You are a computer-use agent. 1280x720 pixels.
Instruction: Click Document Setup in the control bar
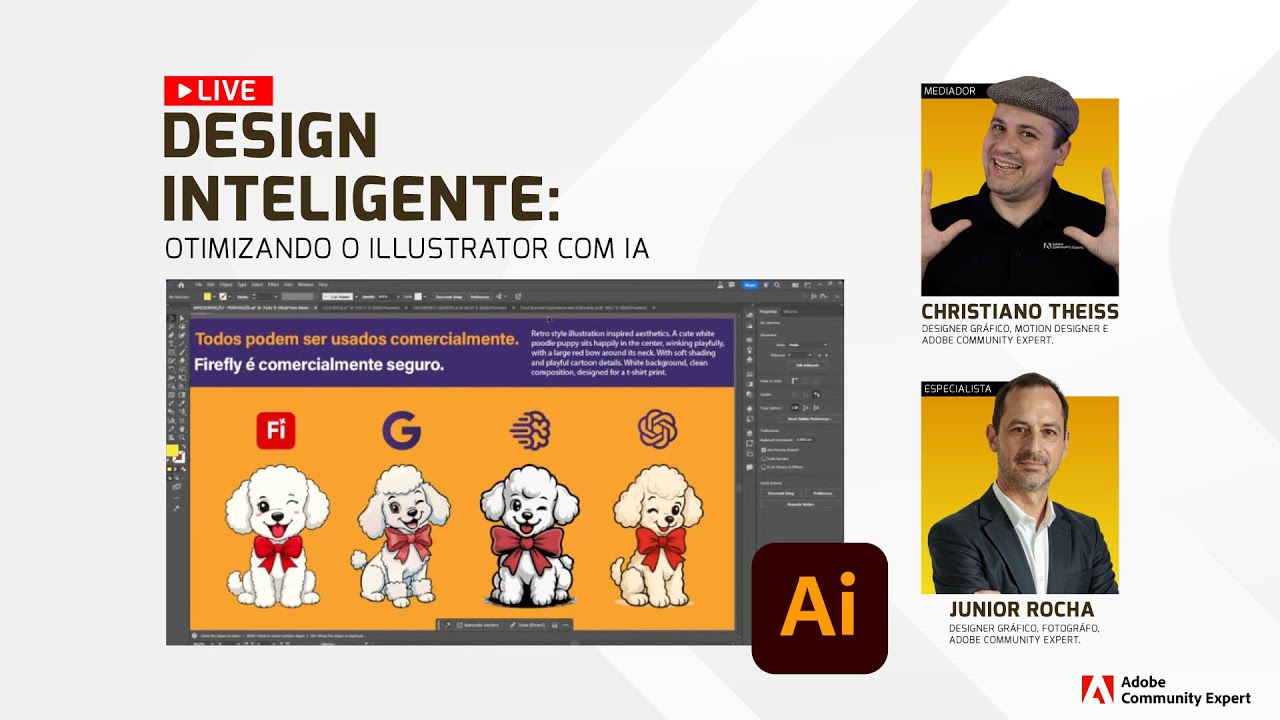pyautogui.click(x=449, y=297)
